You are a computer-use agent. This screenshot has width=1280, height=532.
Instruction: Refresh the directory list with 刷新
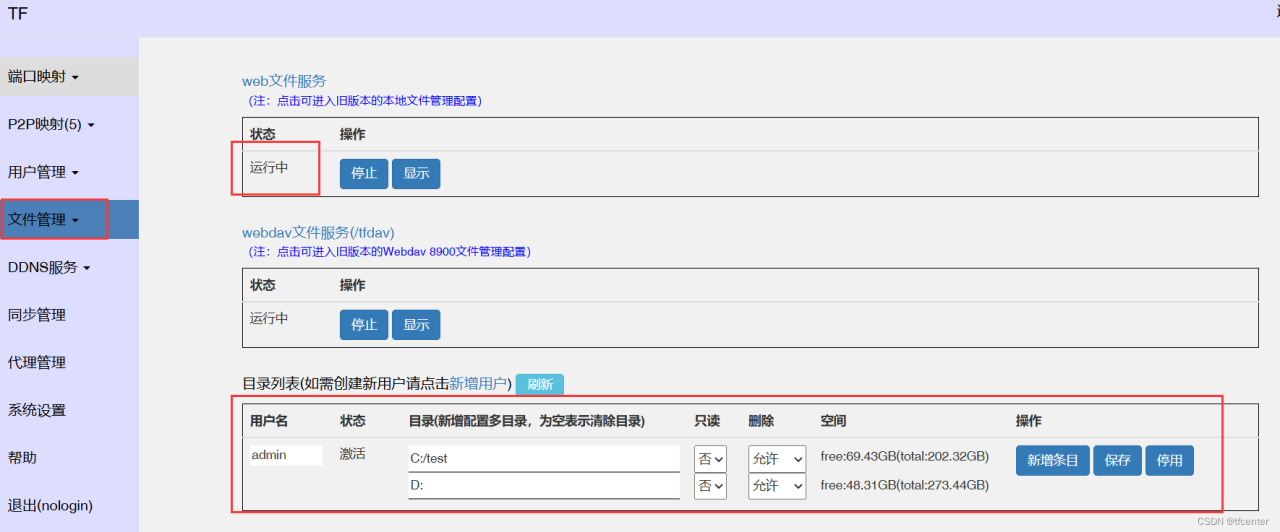[540, 384]
